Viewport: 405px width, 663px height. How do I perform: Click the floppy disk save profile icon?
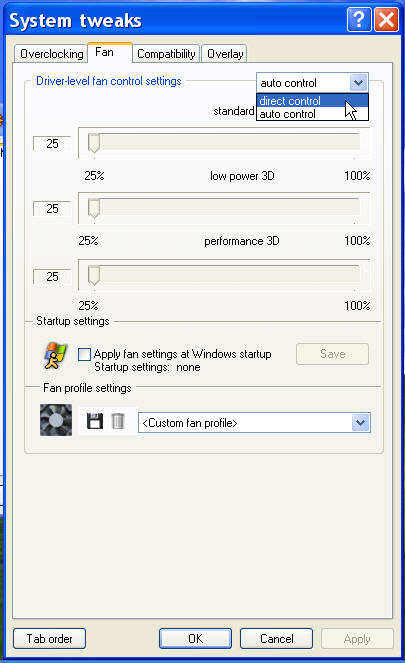tap(95, 421)
